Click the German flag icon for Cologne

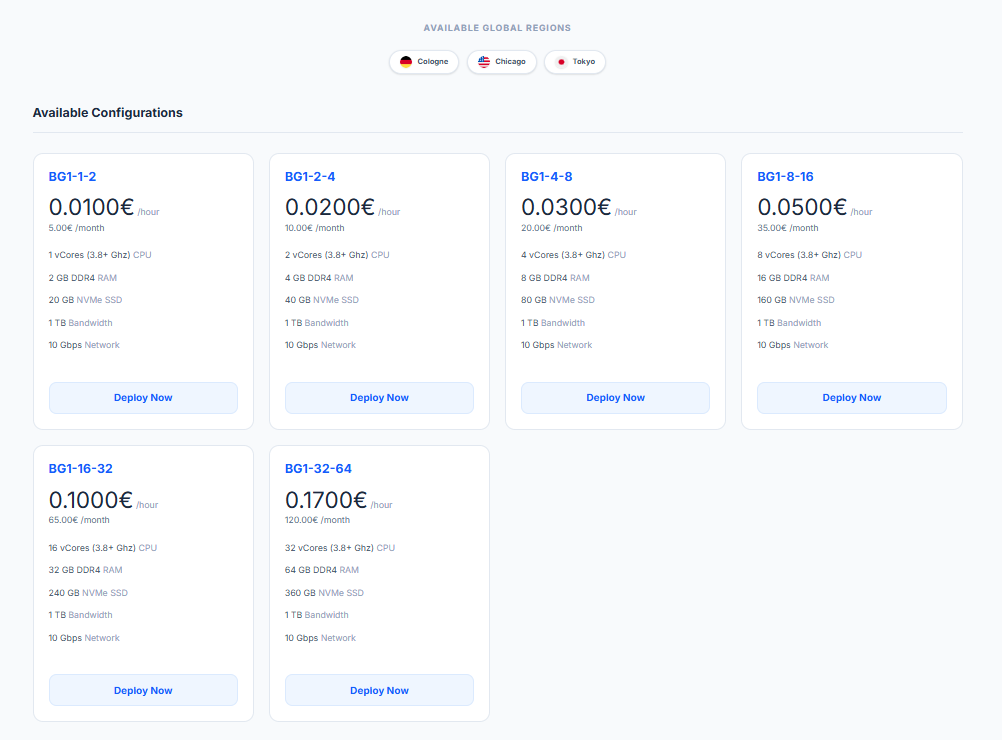coord(406,62)
